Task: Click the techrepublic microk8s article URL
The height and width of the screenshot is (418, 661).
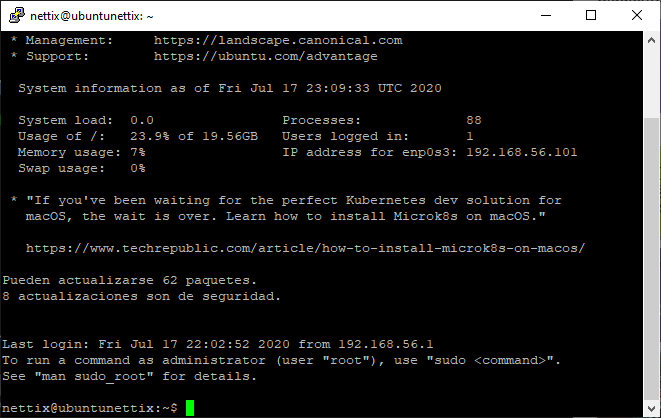Action: [305, 248]
